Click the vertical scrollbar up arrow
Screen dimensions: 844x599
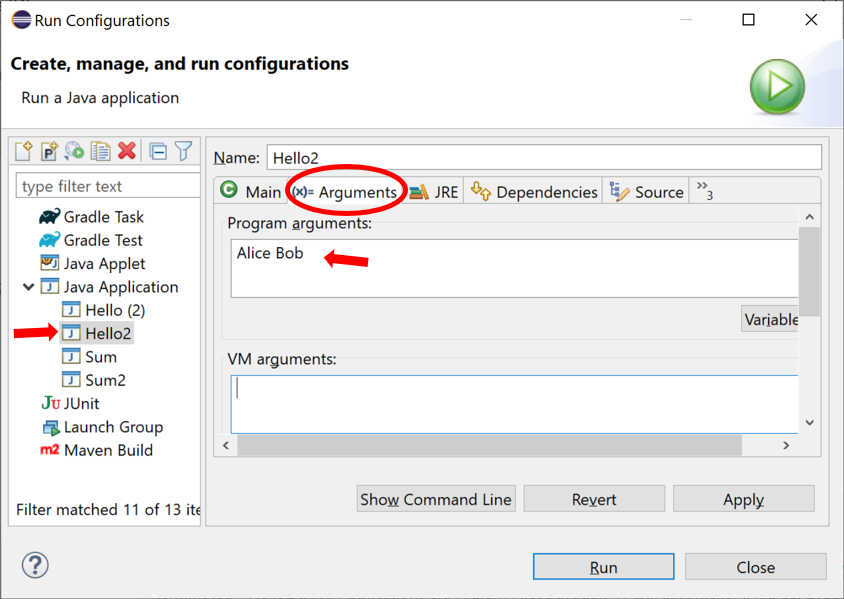[810, 217]
